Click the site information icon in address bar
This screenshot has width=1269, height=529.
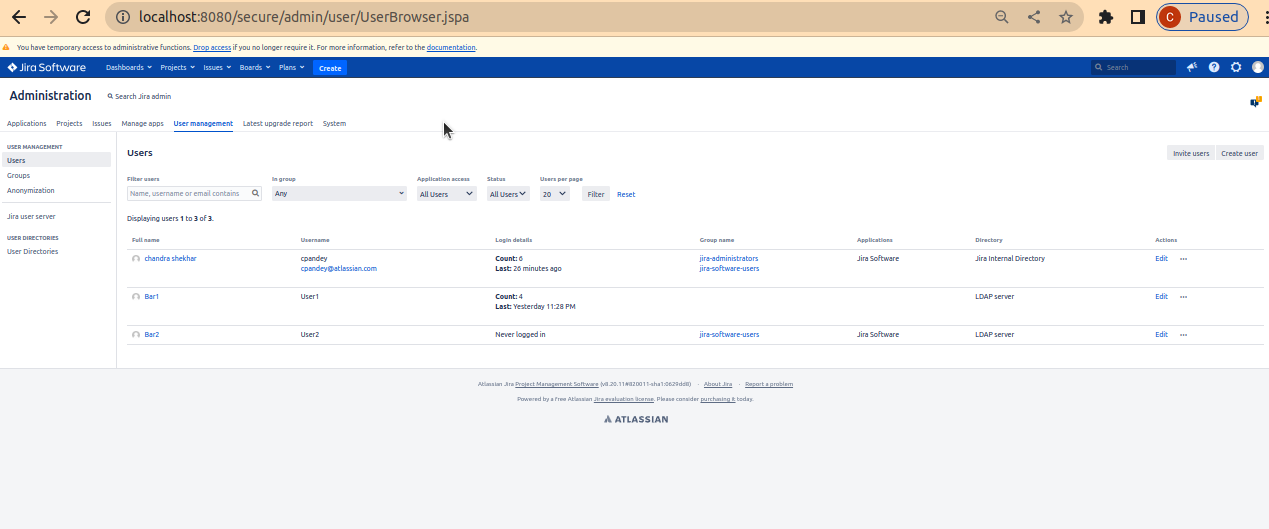[122, 17]
